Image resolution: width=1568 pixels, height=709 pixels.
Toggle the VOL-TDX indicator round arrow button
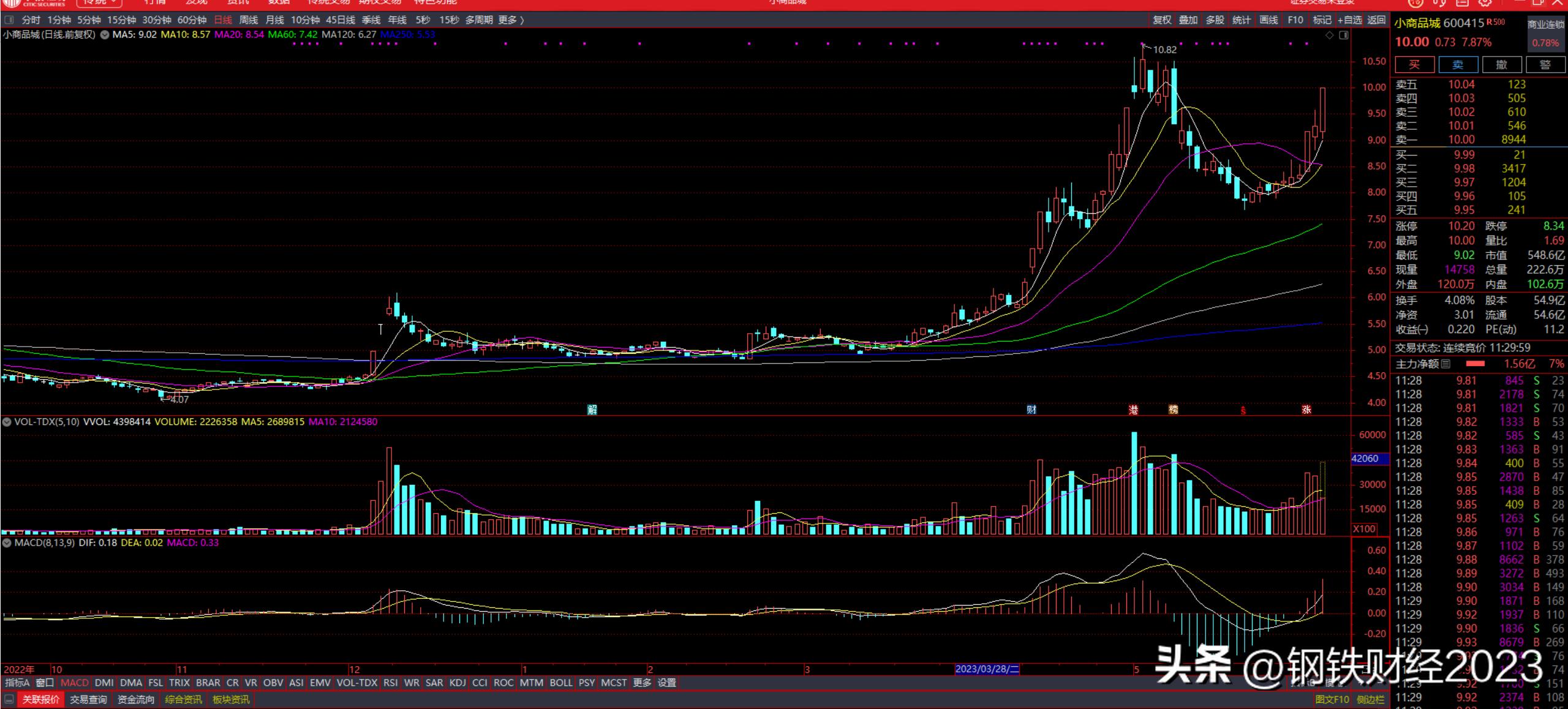point(7,422)
